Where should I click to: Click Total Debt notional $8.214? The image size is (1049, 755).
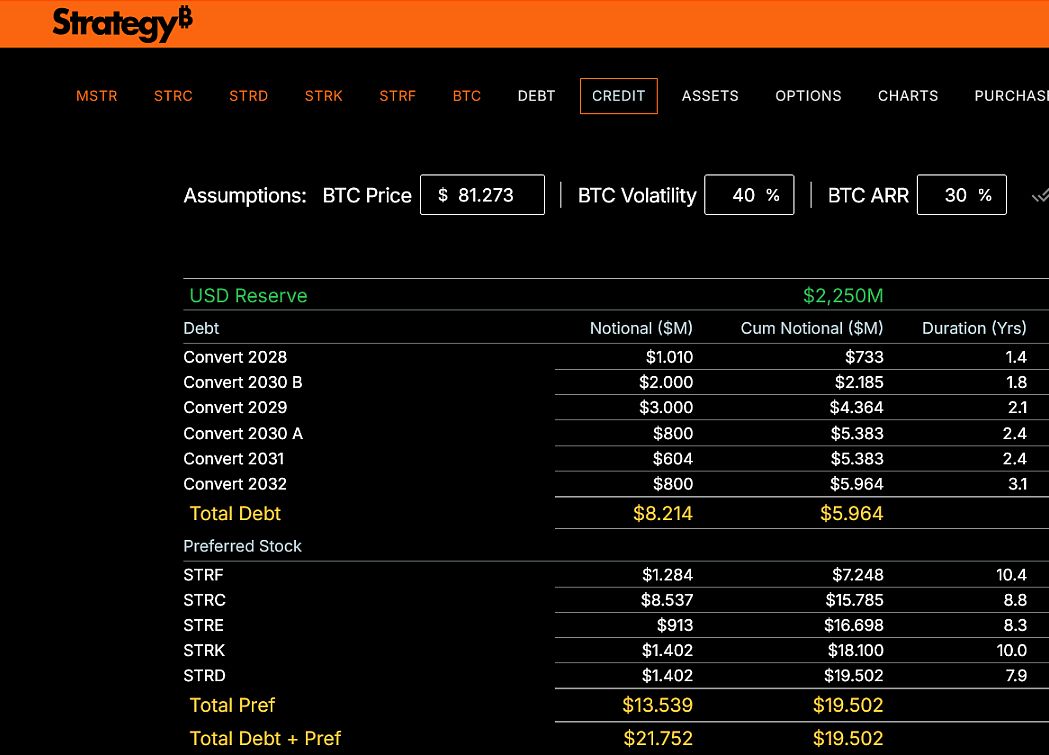point(662,514)
